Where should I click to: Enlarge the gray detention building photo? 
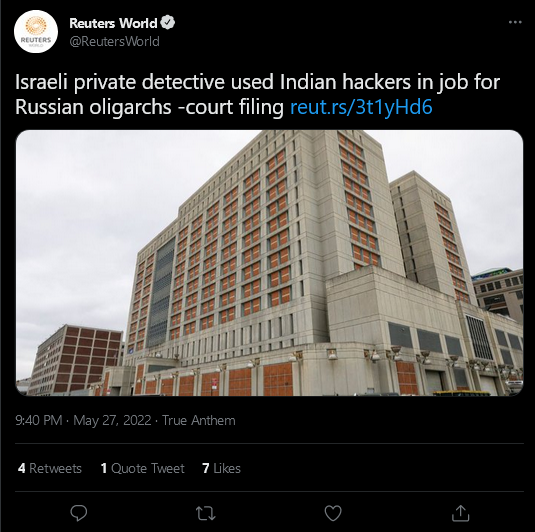point(269,263)
